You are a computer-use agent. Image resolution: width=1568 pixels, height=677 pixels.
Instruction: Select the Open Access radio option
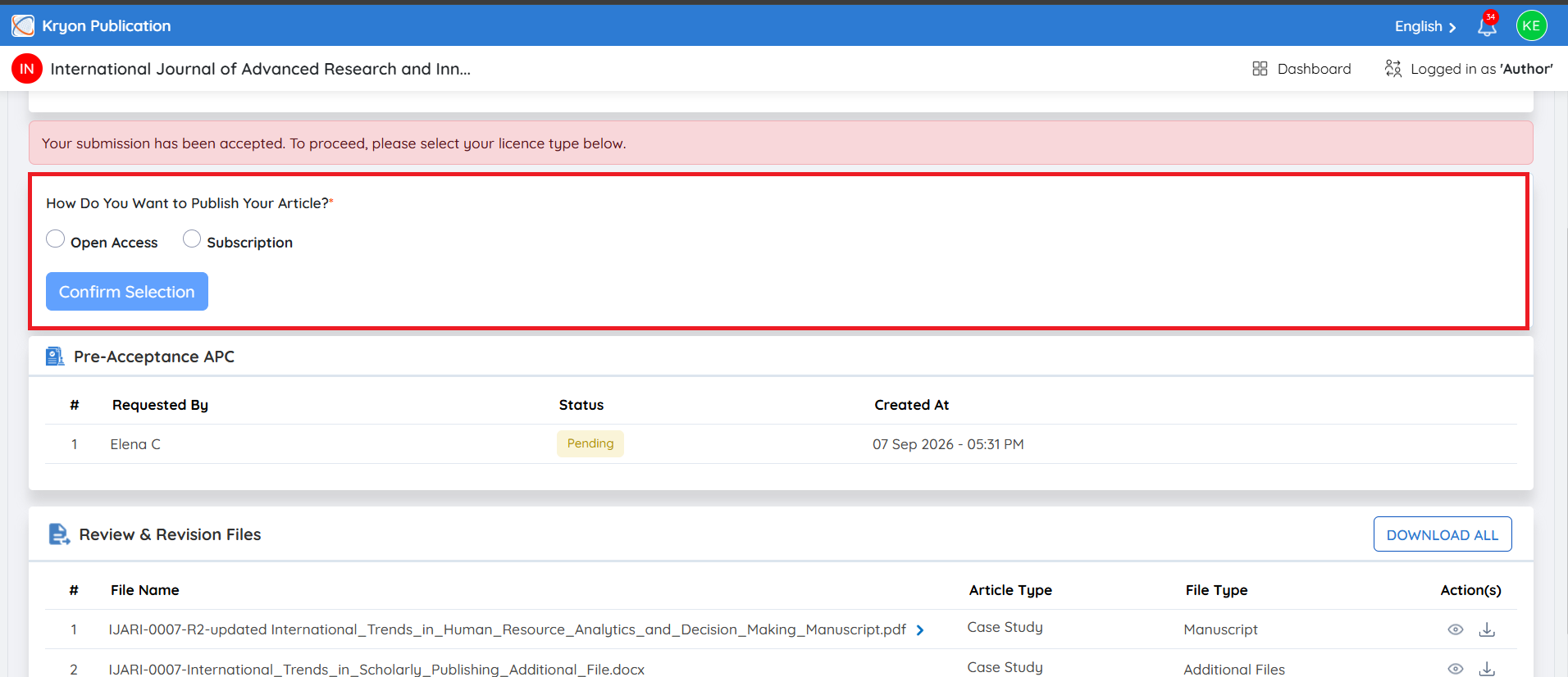coord(55,239)
